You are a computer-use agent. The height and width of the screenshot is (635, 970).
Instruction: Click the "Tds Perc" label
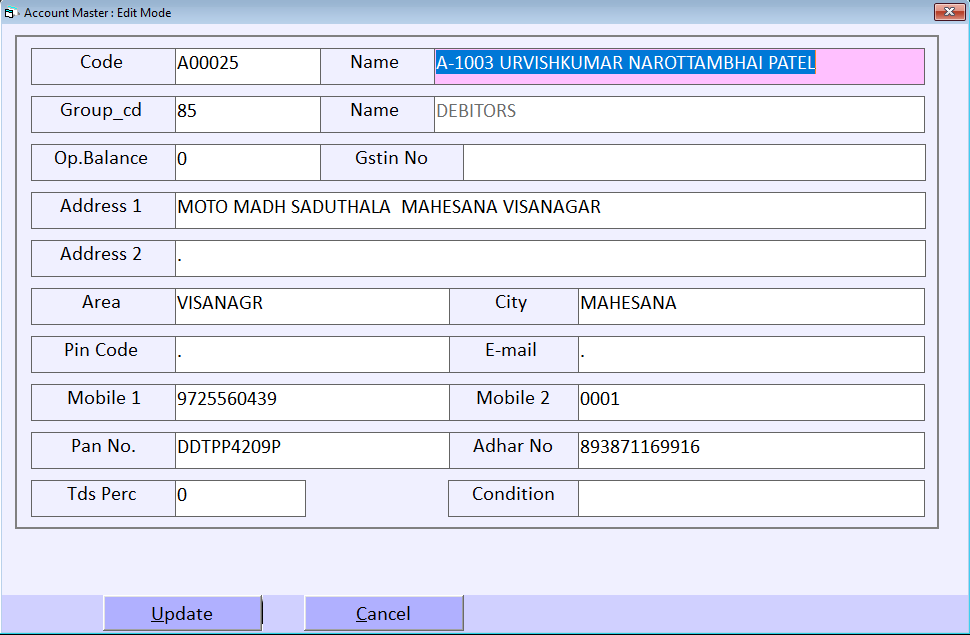pos(102,494)
